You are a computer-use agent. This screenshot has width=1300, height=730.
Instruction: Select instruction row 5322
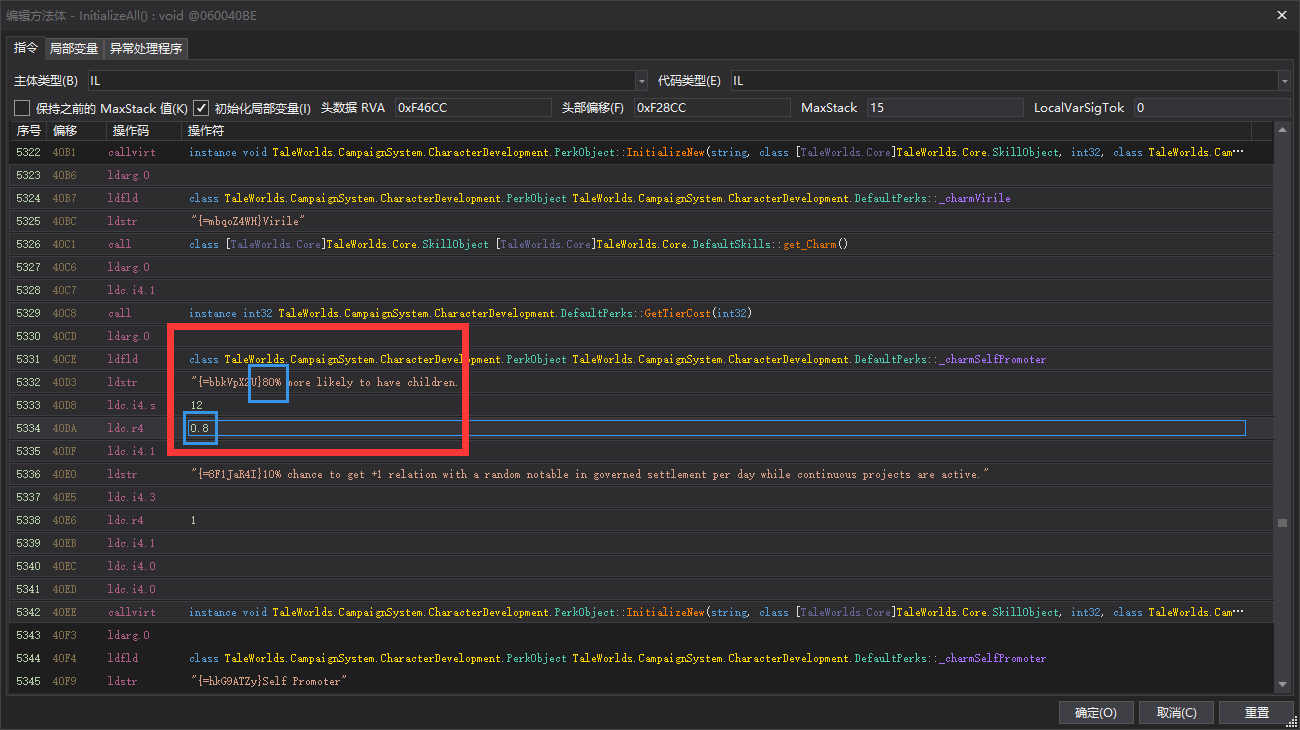[642, 152]
